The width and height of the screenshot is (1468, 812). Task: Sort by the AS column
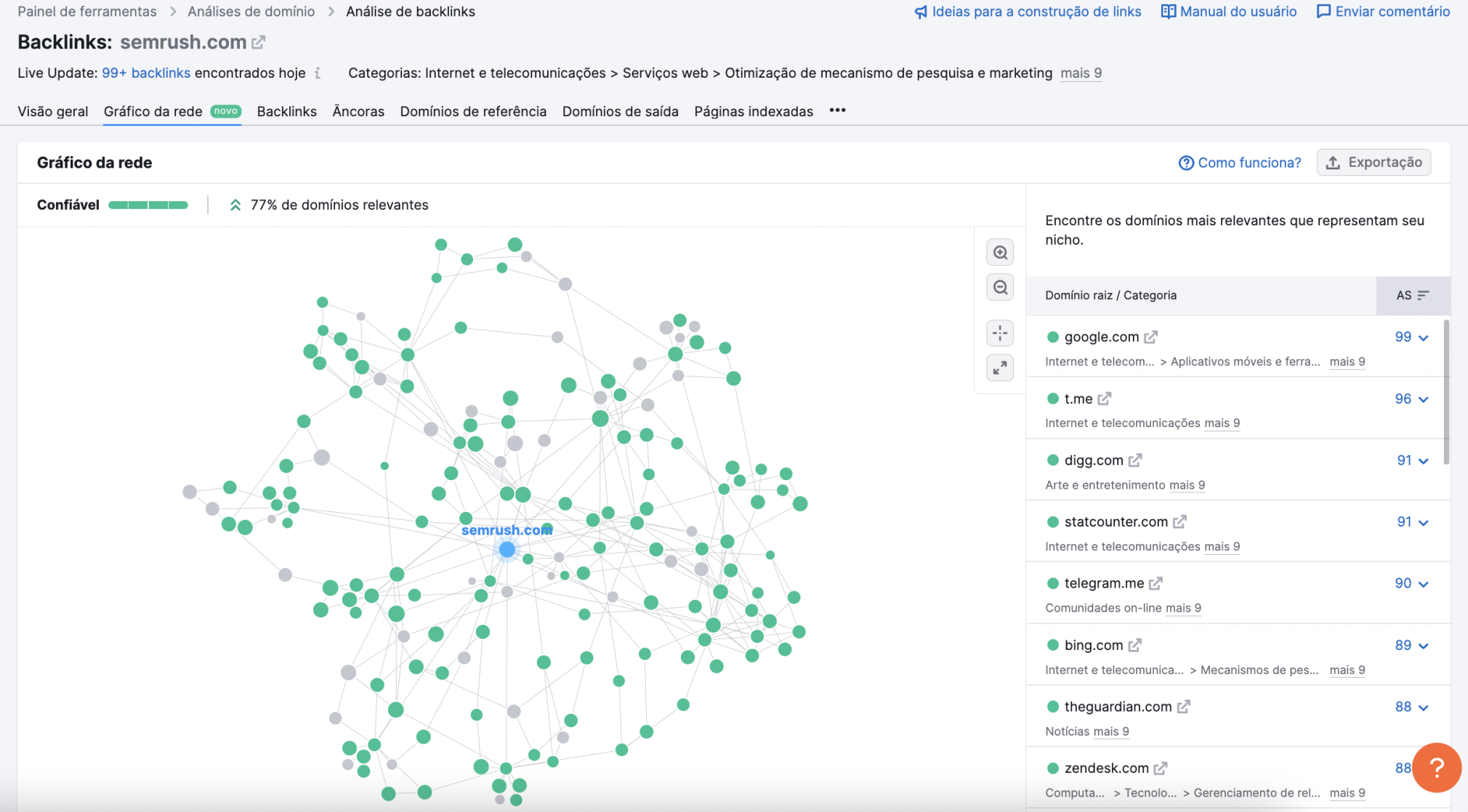pos(1413,296)
